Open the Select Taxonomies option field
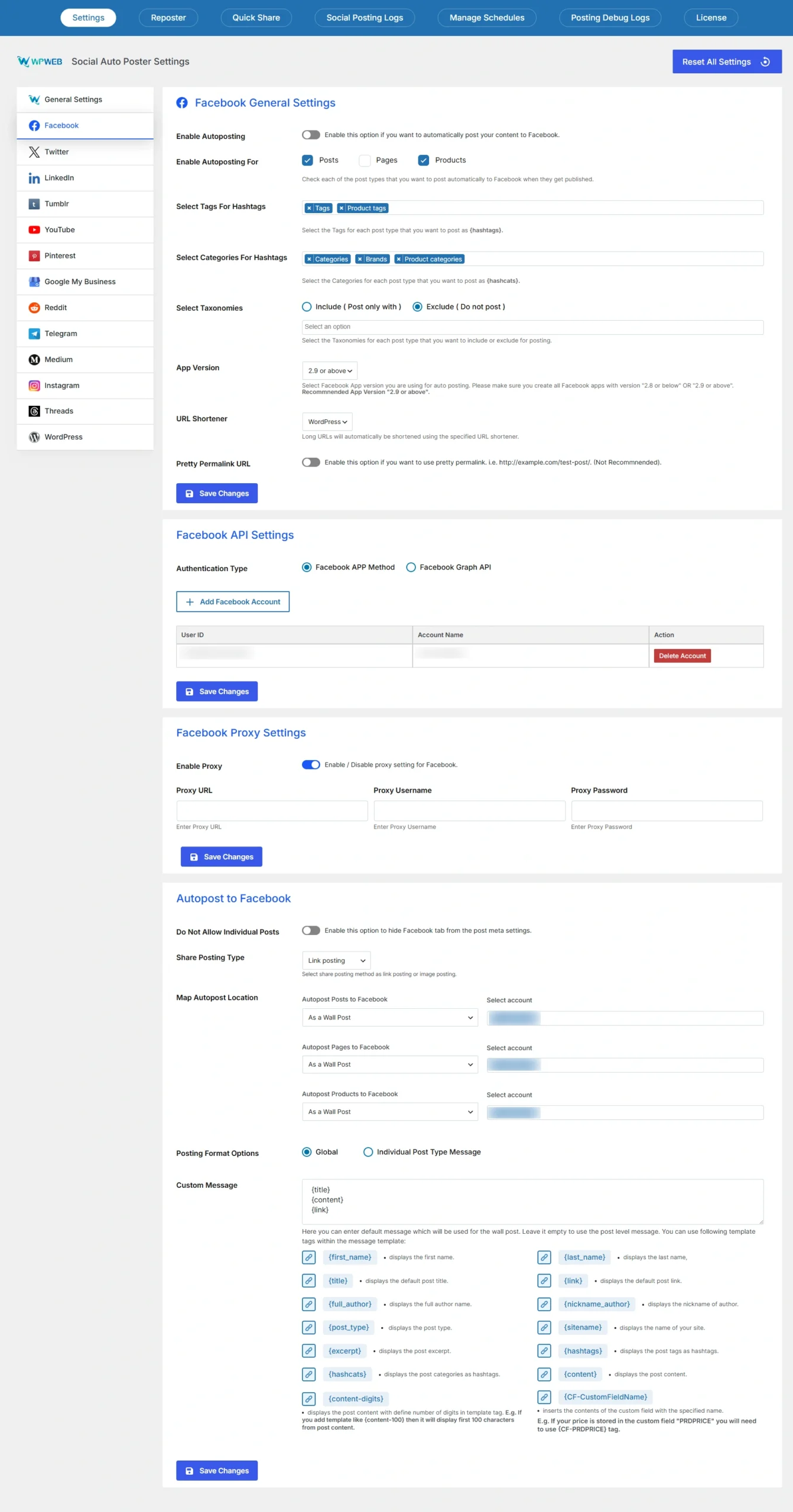 click(532, 327)
